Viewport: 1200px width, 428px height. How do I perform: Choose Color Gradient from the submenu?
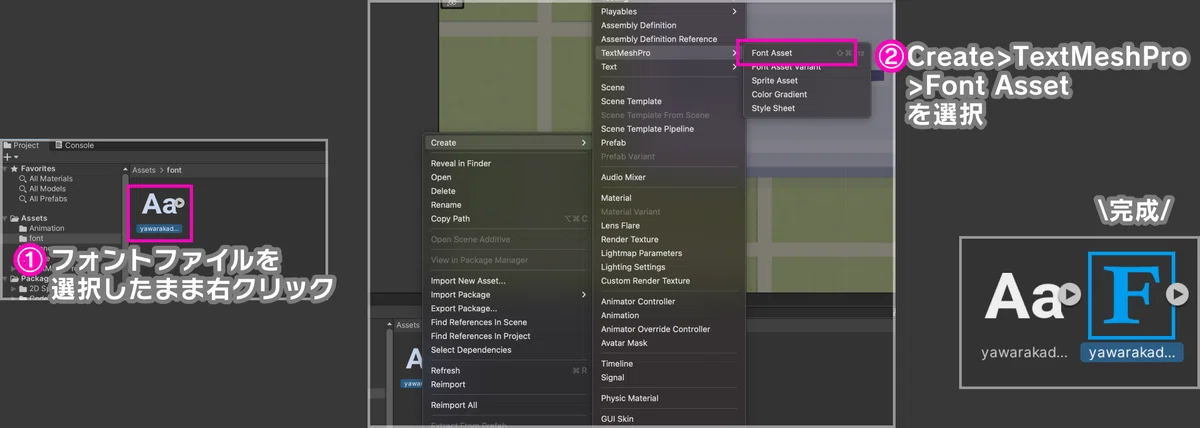[779, 94]
